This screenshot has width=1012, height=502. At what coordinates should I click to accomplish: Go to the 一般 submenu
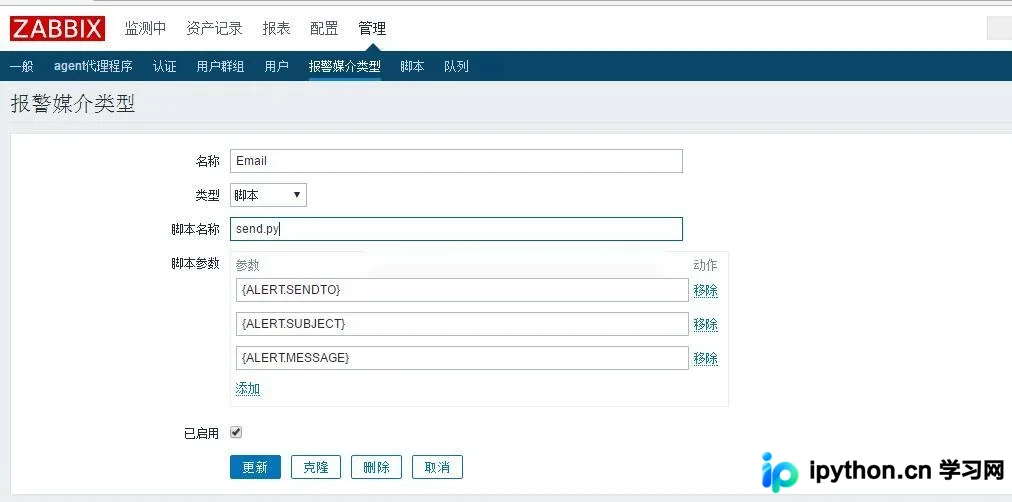(x=21, y=66)
